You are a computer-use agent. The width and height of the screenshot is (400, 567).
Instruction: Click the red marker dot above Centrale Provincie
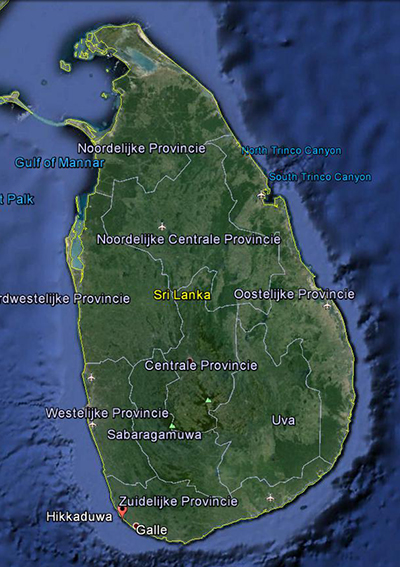pyautogui.click(x=190, y=360)
